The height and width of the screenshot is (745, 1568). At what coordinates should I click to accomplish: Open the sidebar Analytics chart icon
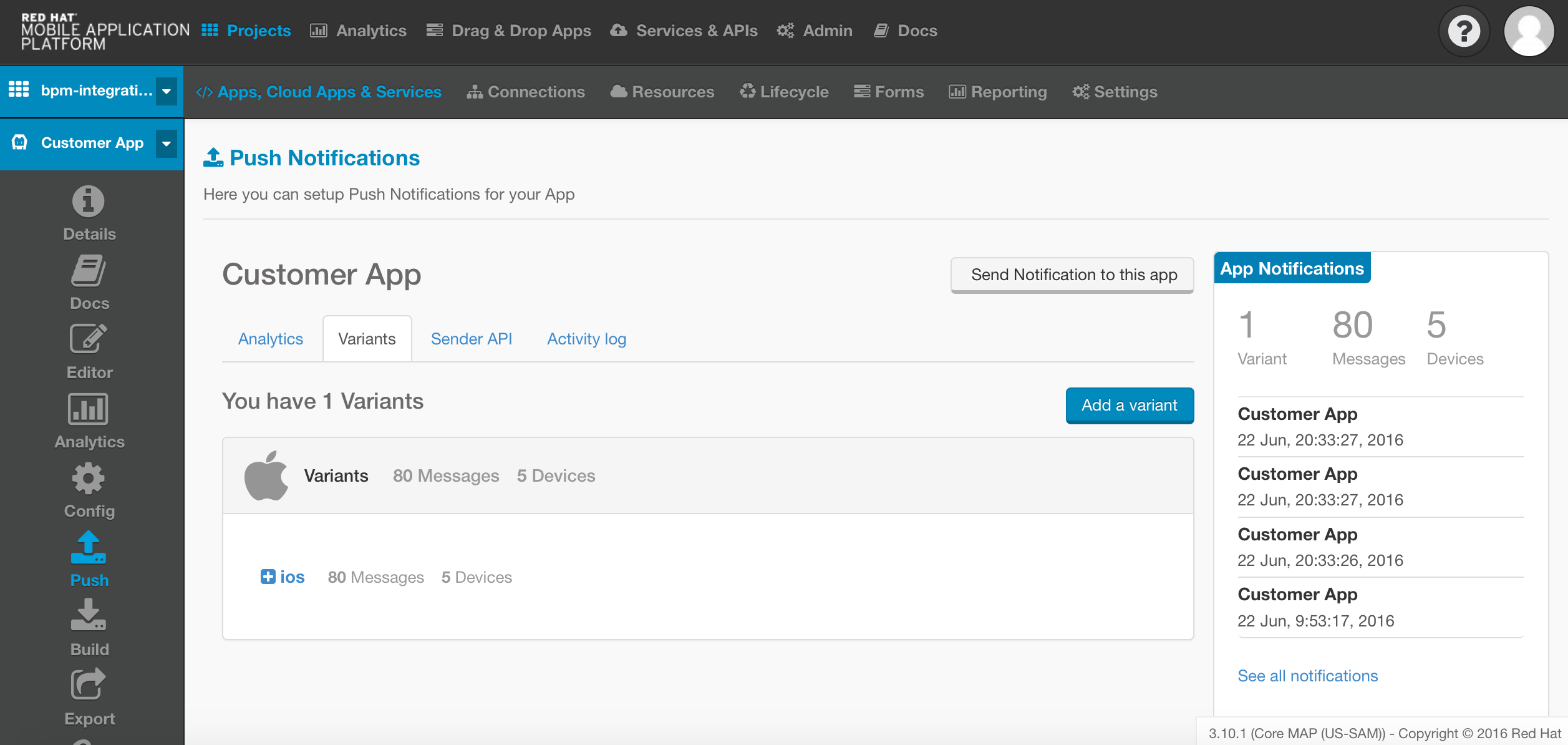tap(89, 409)
